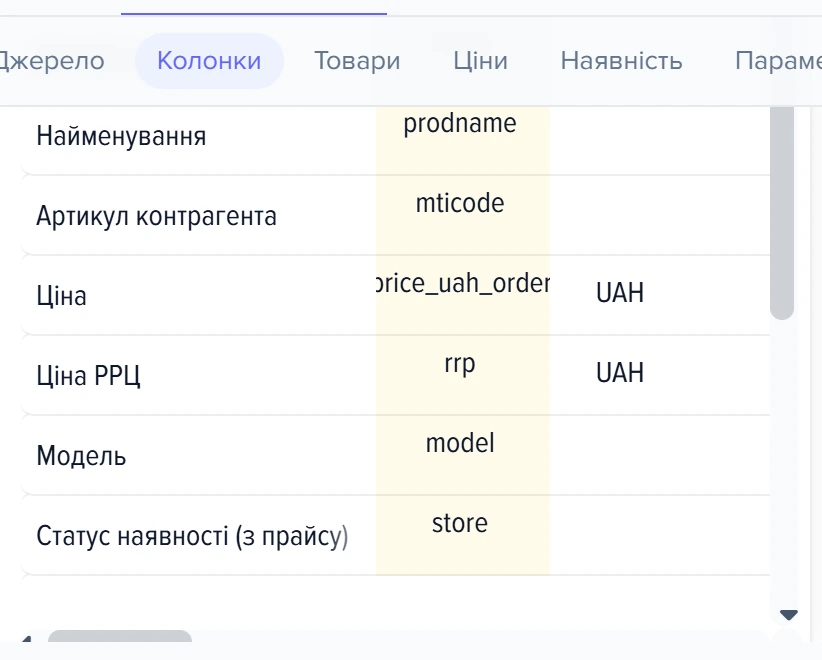822x660 pixels.
Task: Click the horizontal scrollbar thumb
Action: tap(120, 636)
